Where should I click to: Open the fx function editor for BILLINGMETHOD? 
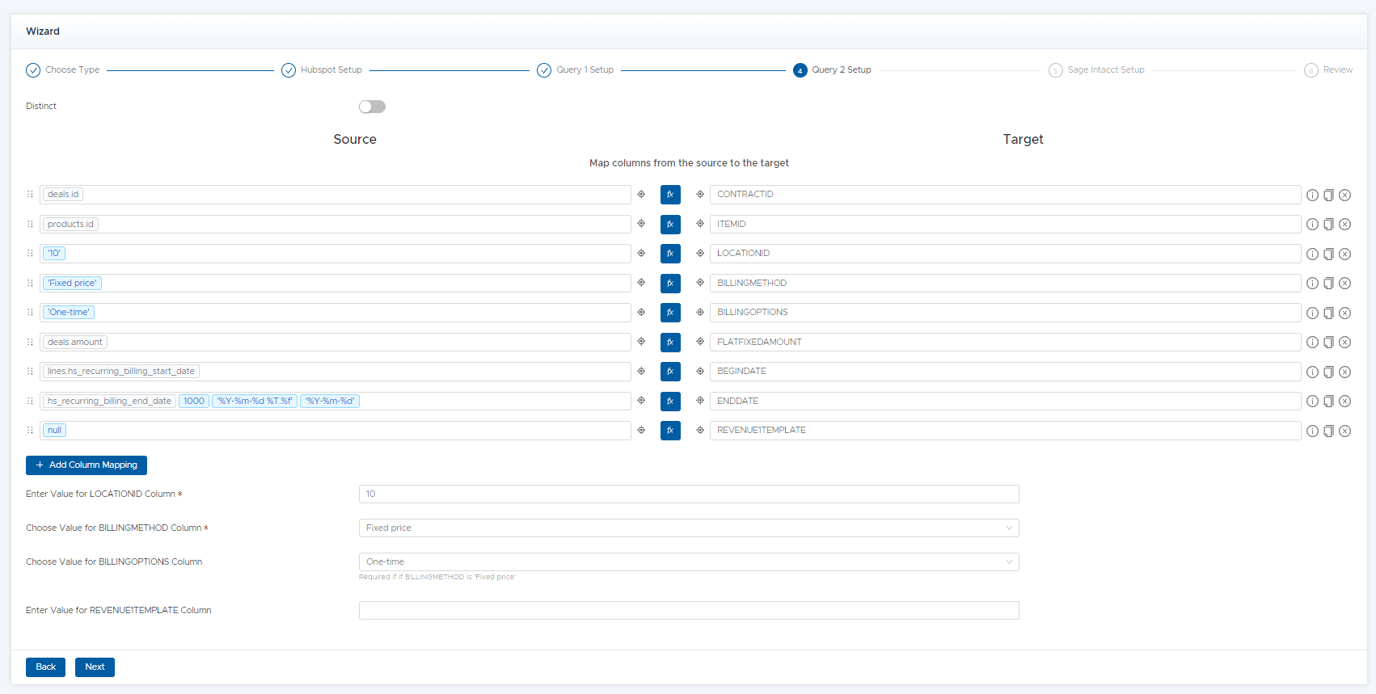click(670, 283)
